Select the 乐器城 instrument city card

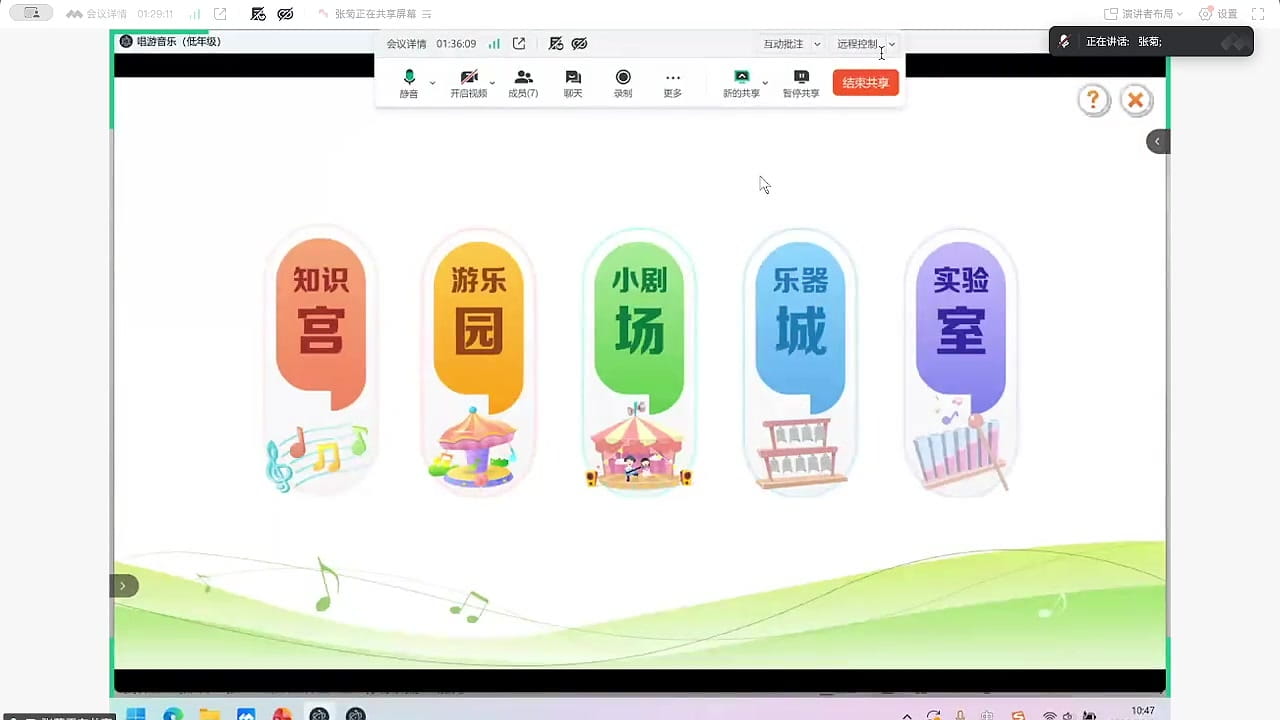tap(800, 362)
